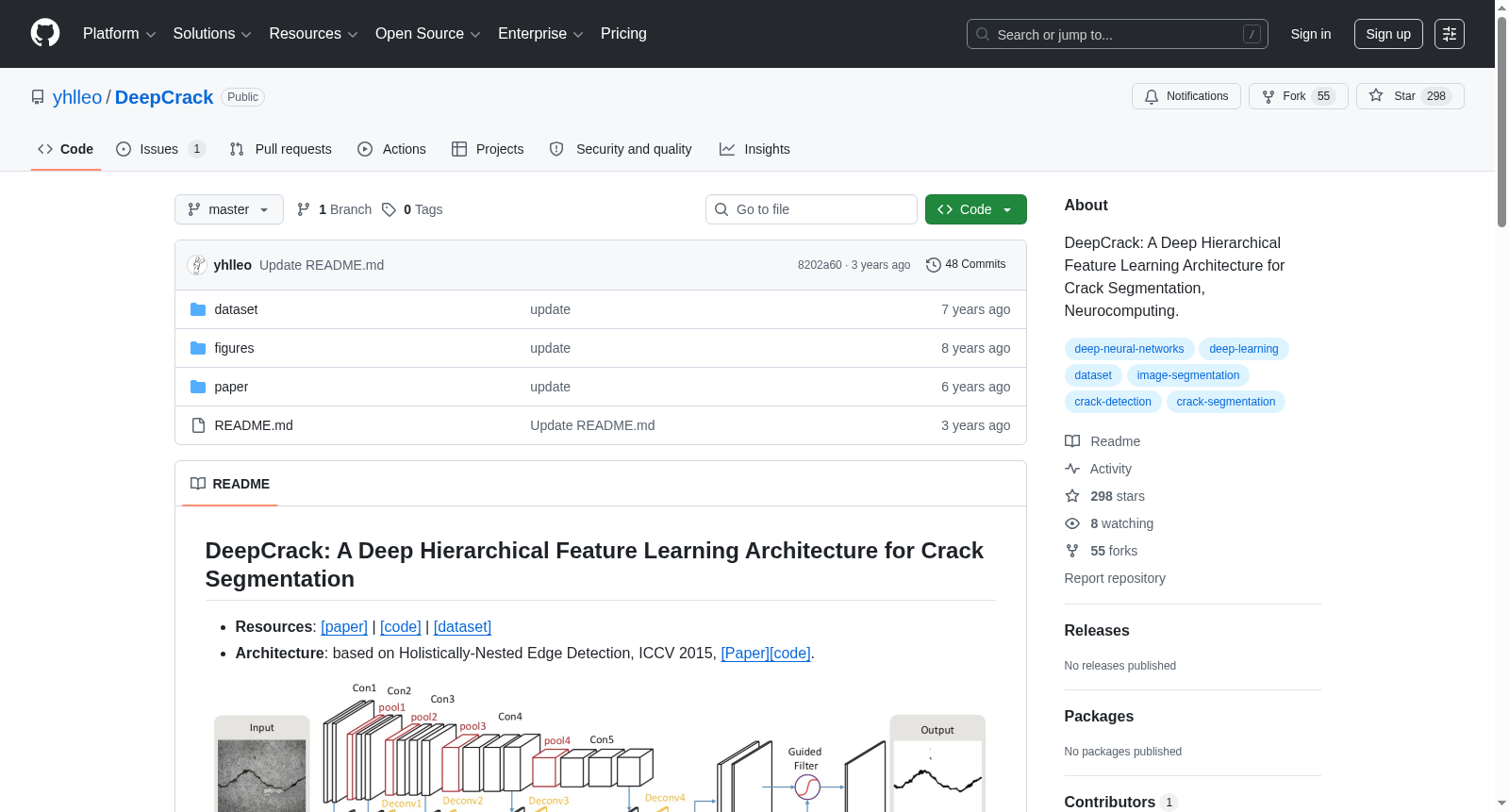Click the Report repository link

point(1115,578)
